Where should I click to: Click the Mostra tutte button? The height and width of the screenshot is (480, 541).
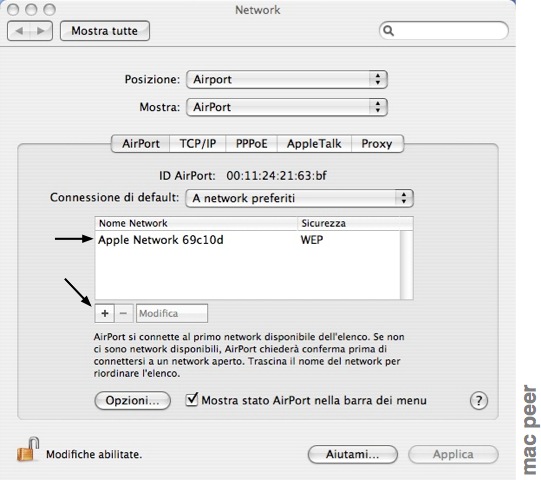pyautogui.click(x=105, y=31)
